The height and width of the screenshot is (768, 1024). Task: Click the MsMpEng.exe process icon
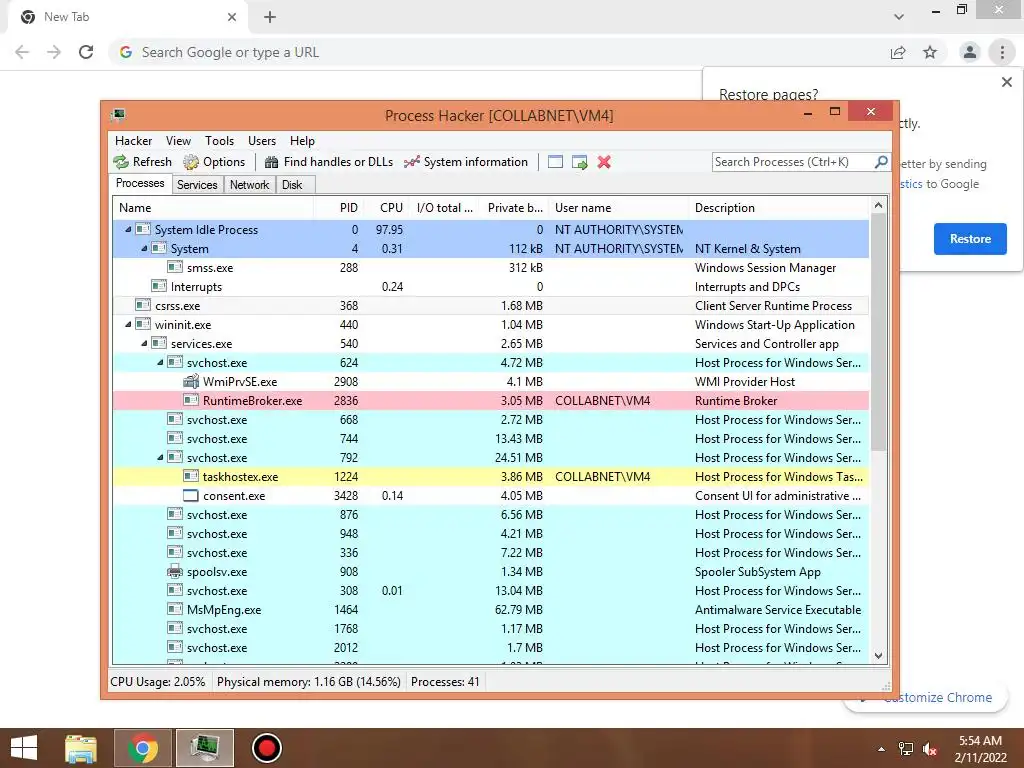pyautogui.click(x=174, y=609)
